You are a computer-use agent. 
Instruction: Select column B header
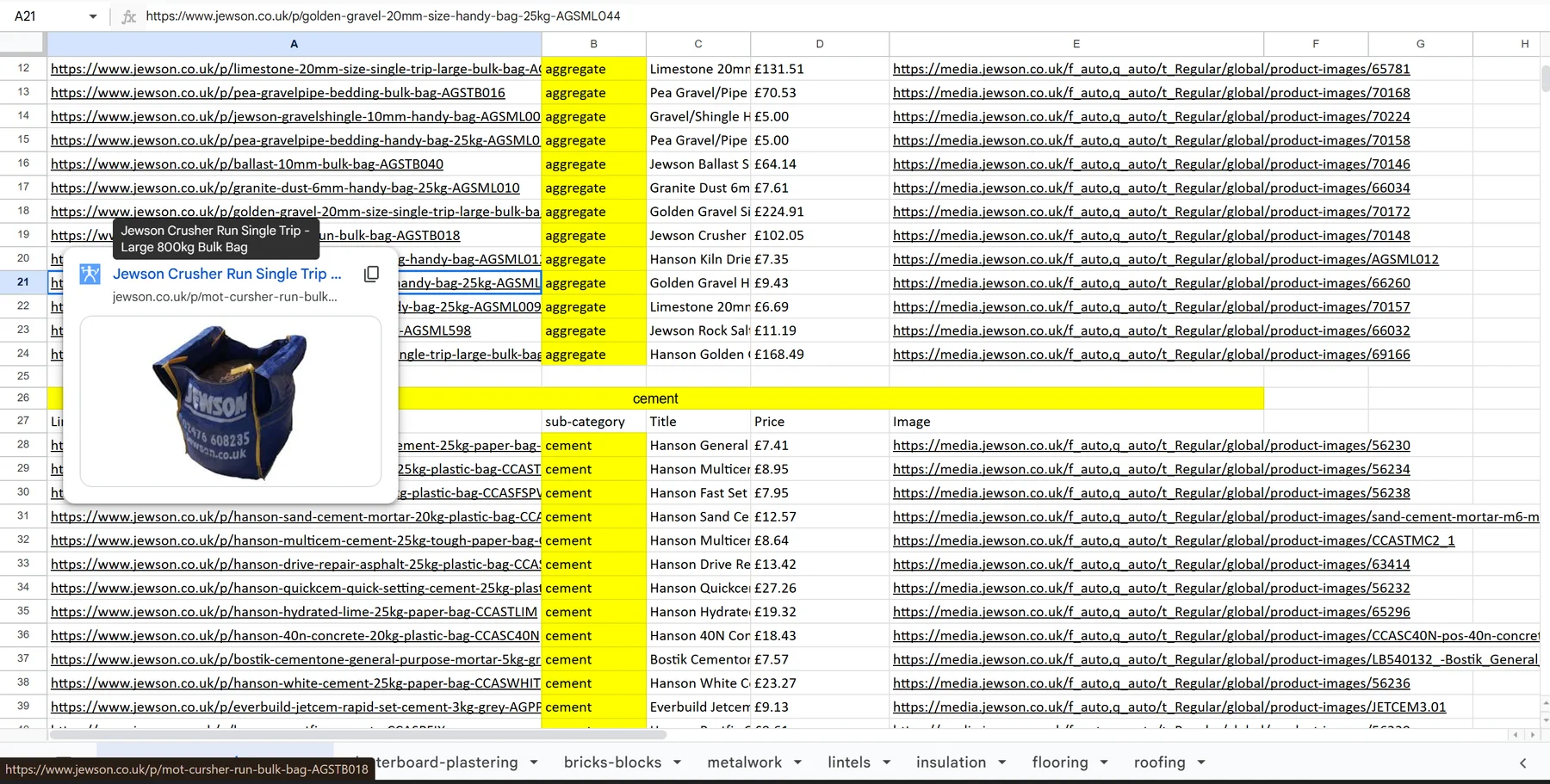pyautogui.click(x=593, y=44)
